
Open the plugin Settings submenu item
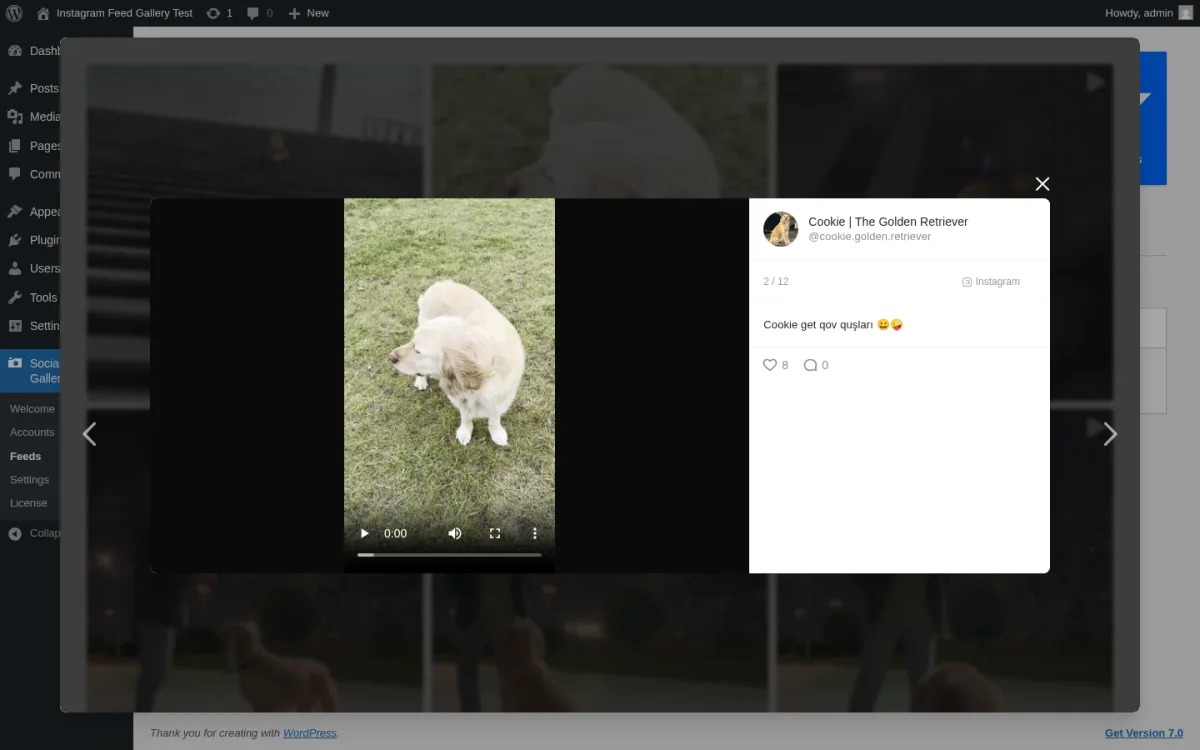click(30, 480)
